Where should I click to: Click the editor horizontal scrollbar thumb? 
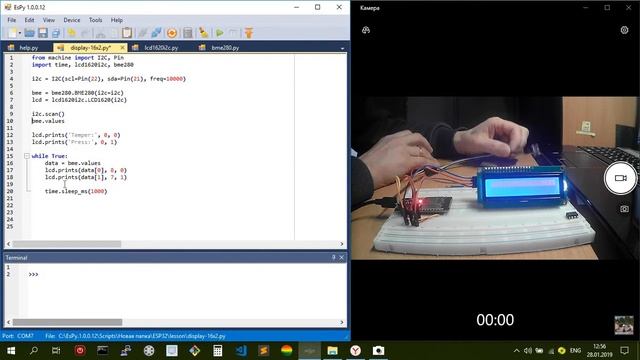(67, 244)
